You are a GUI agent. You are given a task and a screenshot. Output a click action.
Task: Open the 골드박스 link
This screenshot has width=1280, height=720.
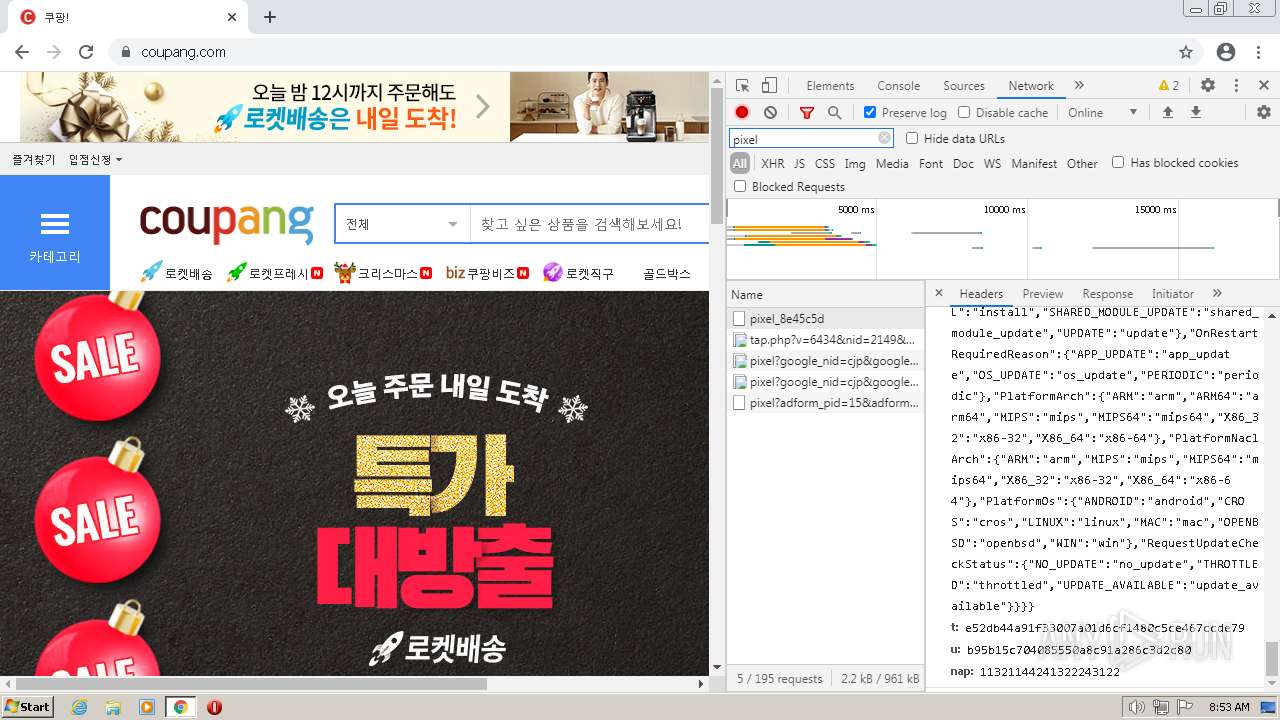tap(667, 273)
